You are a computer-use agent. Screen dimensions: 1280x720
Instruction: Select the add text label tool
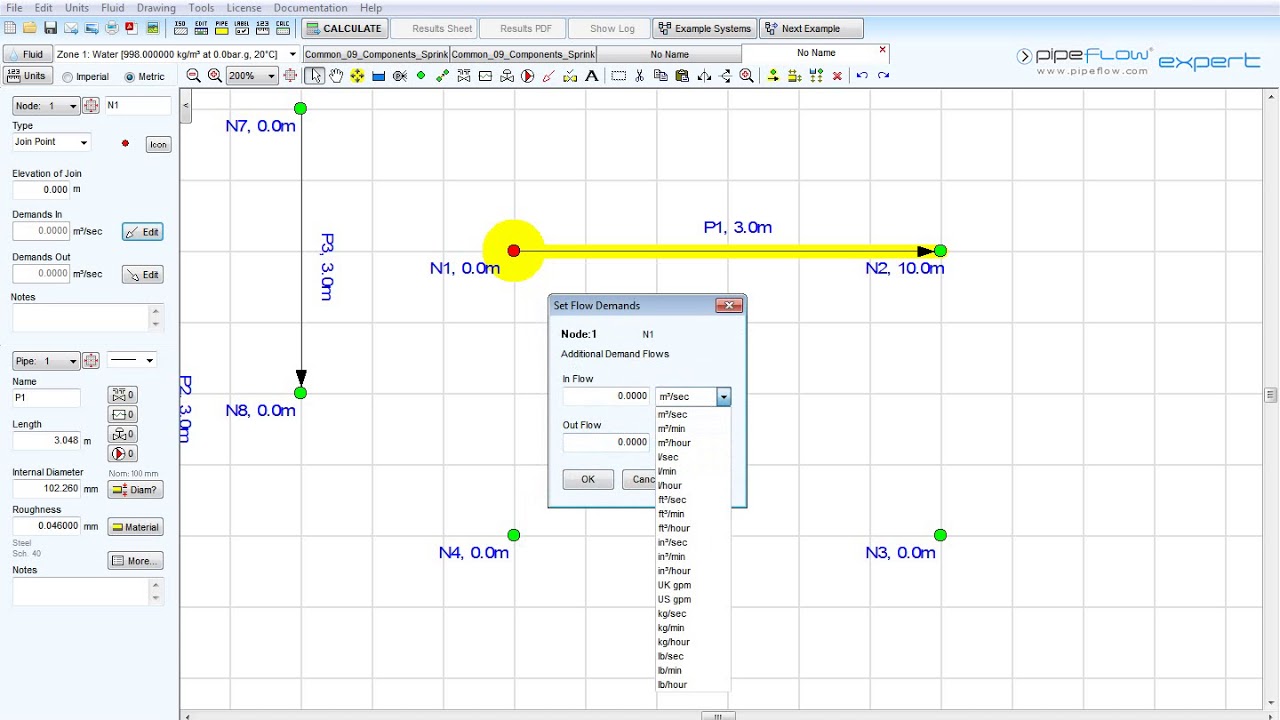591,76
